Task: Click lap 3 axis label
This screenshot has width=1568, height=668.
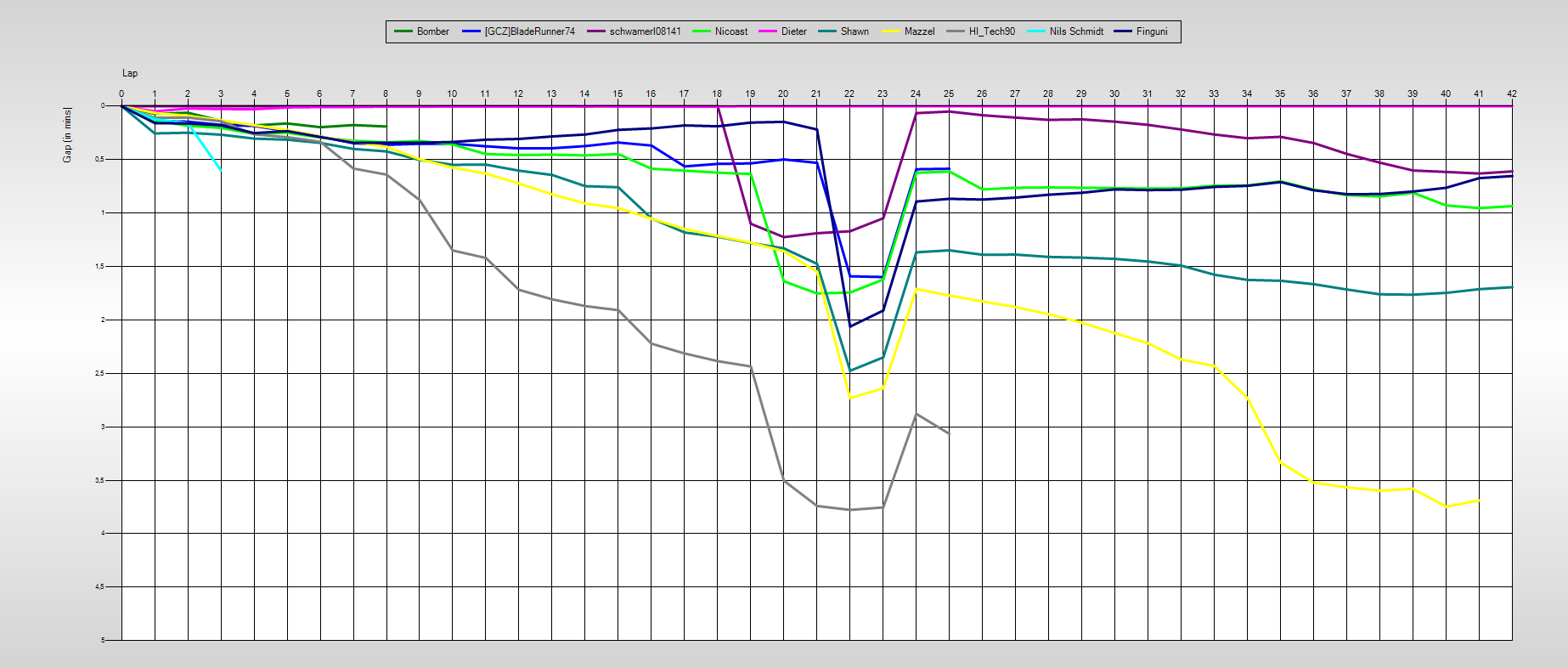Action: (x=221, y=93)
